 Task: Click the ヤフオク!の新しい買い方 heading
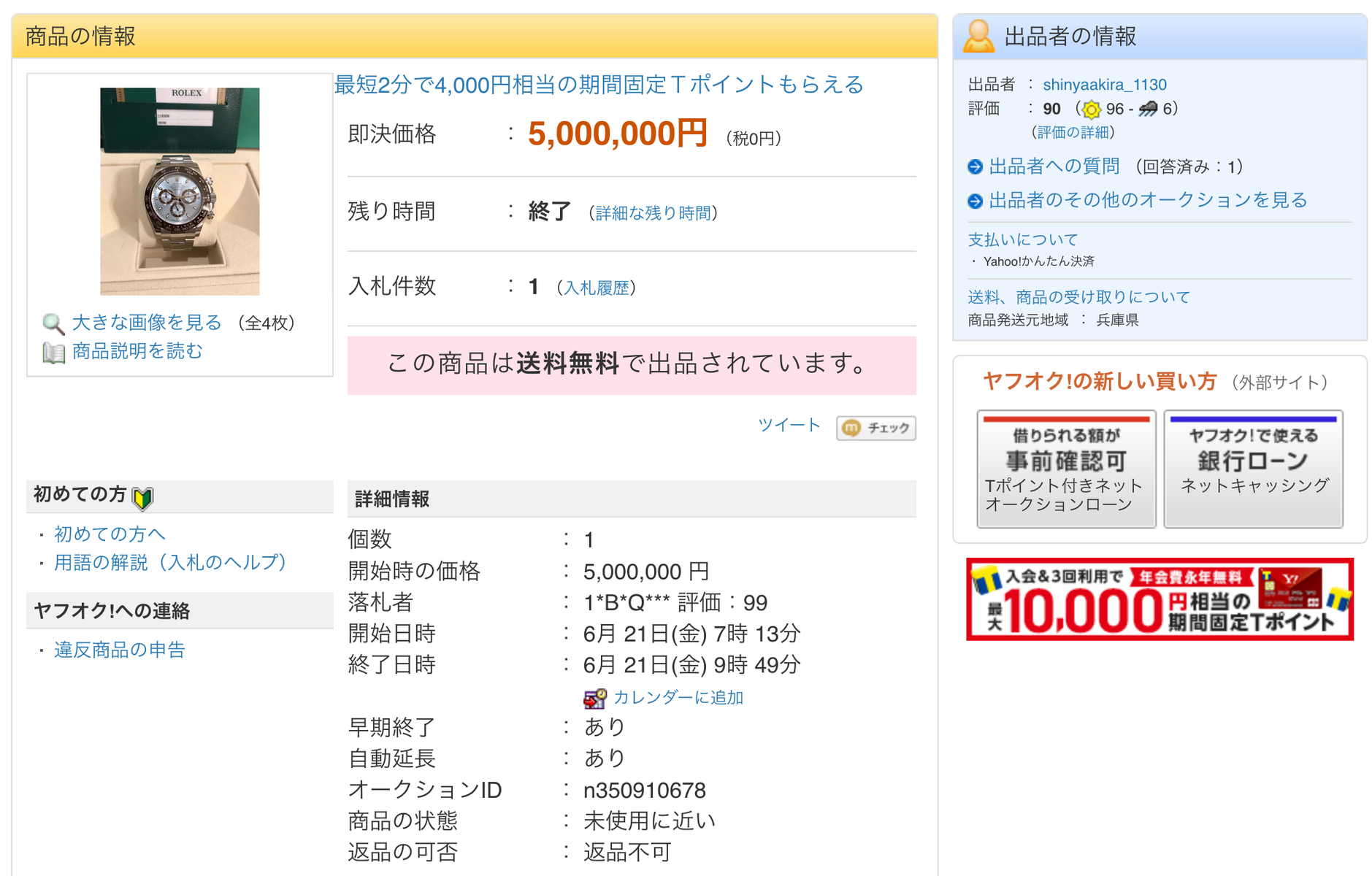1100,381
